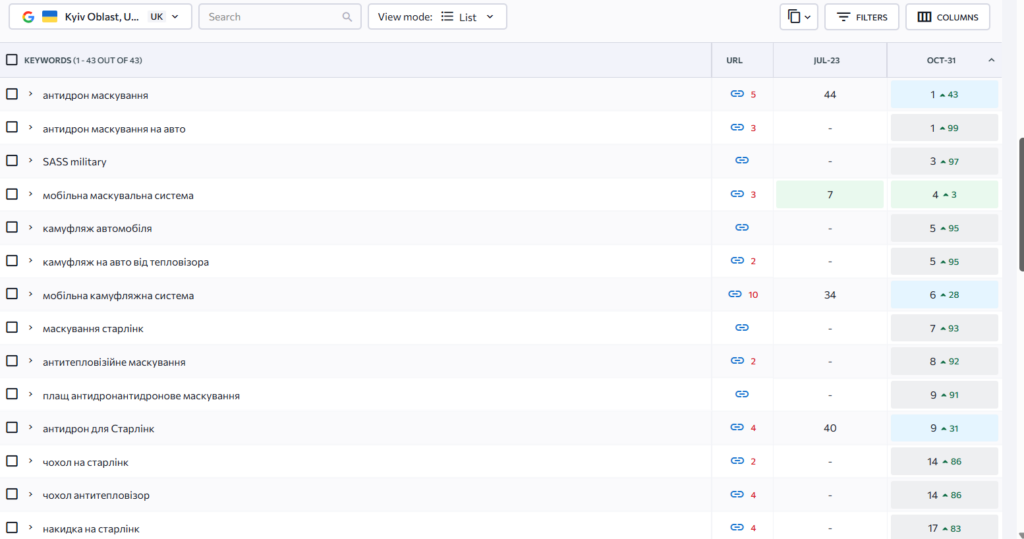Screen dimensions: 1024x539
Task: Sort by the OCT-31 column header
Action: click(x=941, y=60)
